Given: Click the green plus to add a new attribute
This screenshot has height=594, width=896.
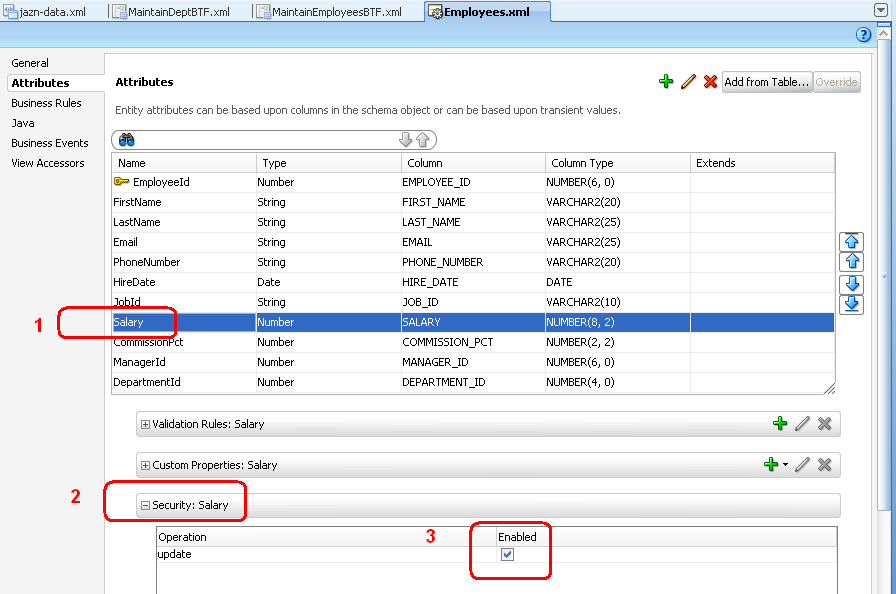Looking at the screenshot, I should 667,81.
